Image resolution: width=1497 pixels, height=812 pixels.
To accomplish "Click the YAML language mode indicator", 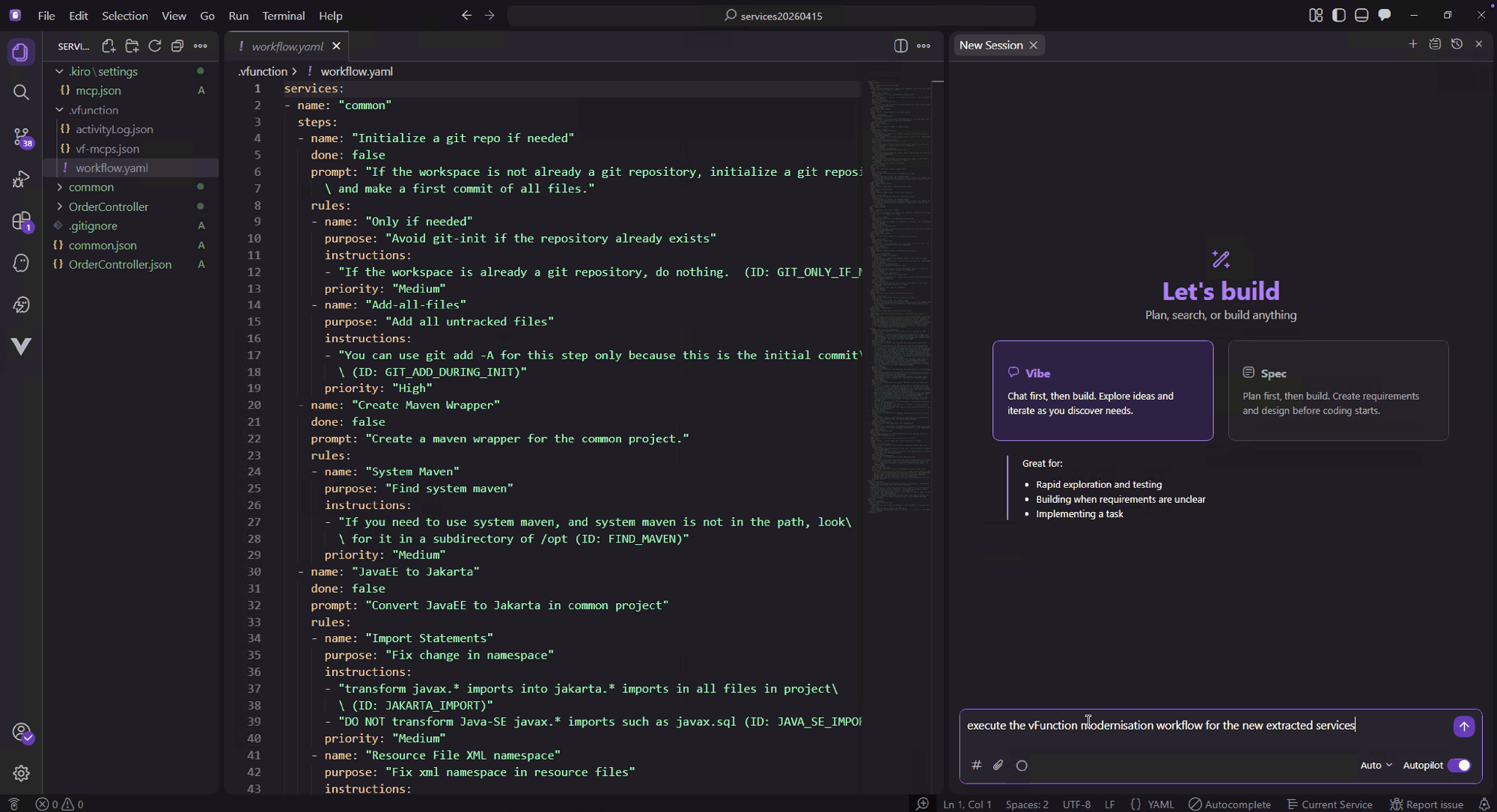I will coord(1161,805).
